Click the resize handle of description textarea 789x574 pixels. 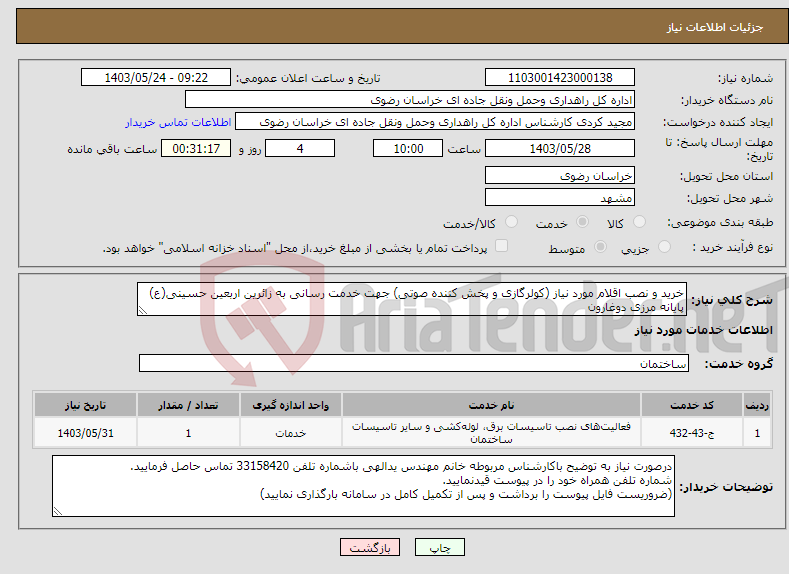click(142, 310)
